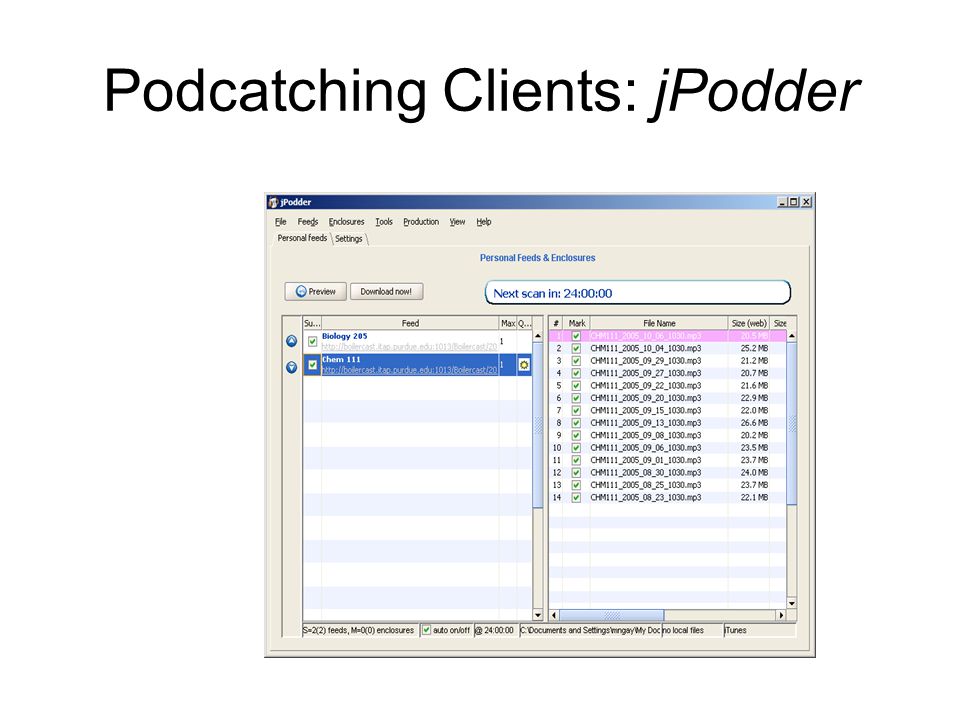This screenshot has height=720, width=960.
Task: Select file CHM111_2005_09_06_1030.mp3
Action: (x=645, y=448)
